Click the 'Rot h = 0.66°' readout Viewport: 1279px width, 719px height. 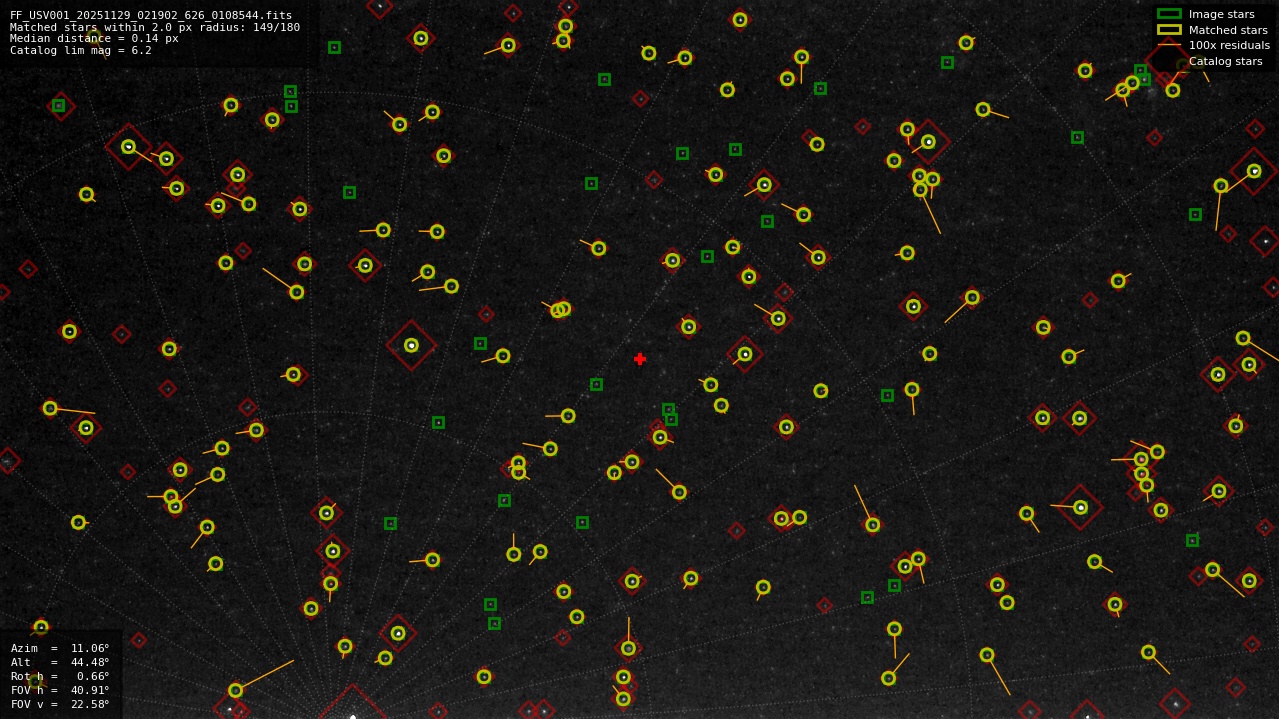coord(60,676)
